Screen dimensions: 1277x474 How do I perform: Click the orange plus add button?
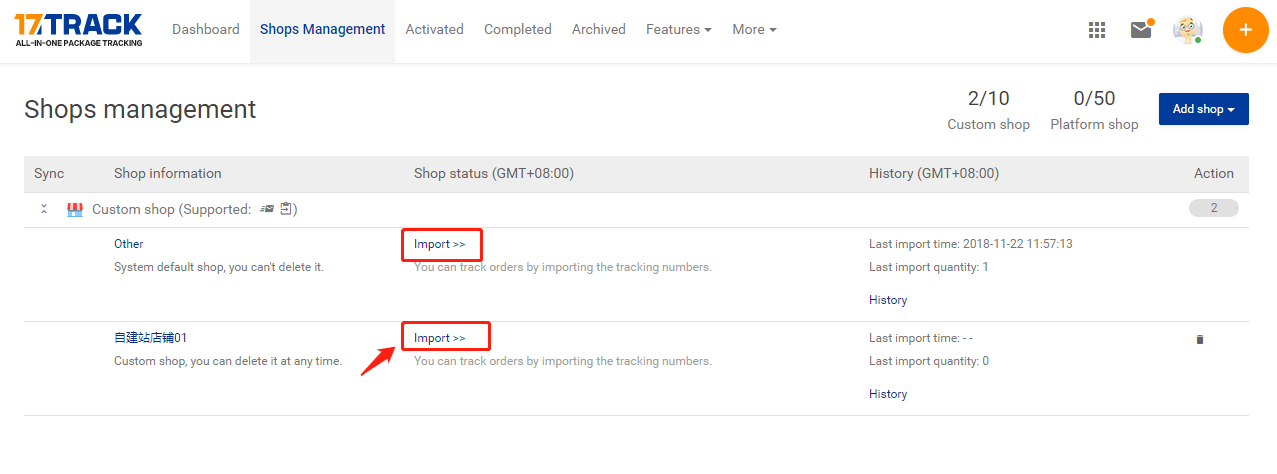(1245, 30)
